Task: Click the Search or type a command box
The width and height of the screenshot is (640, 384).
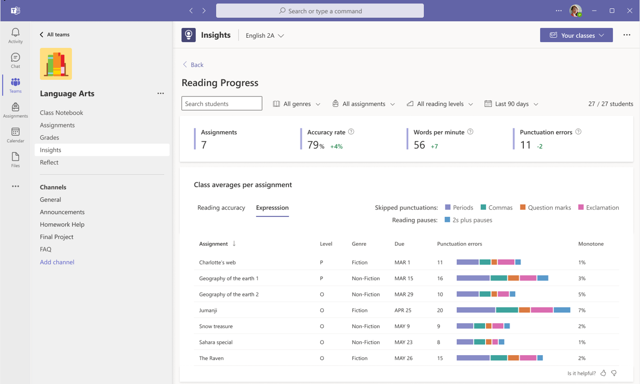Action: [320, 11]
